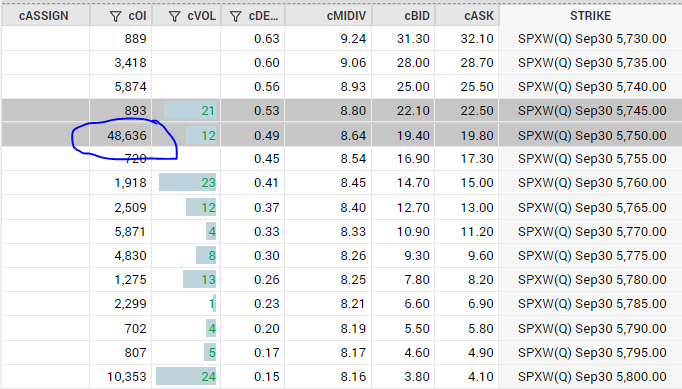Click call bid 6.60
Screen dimensions: 682x389
tap(417, 304)
